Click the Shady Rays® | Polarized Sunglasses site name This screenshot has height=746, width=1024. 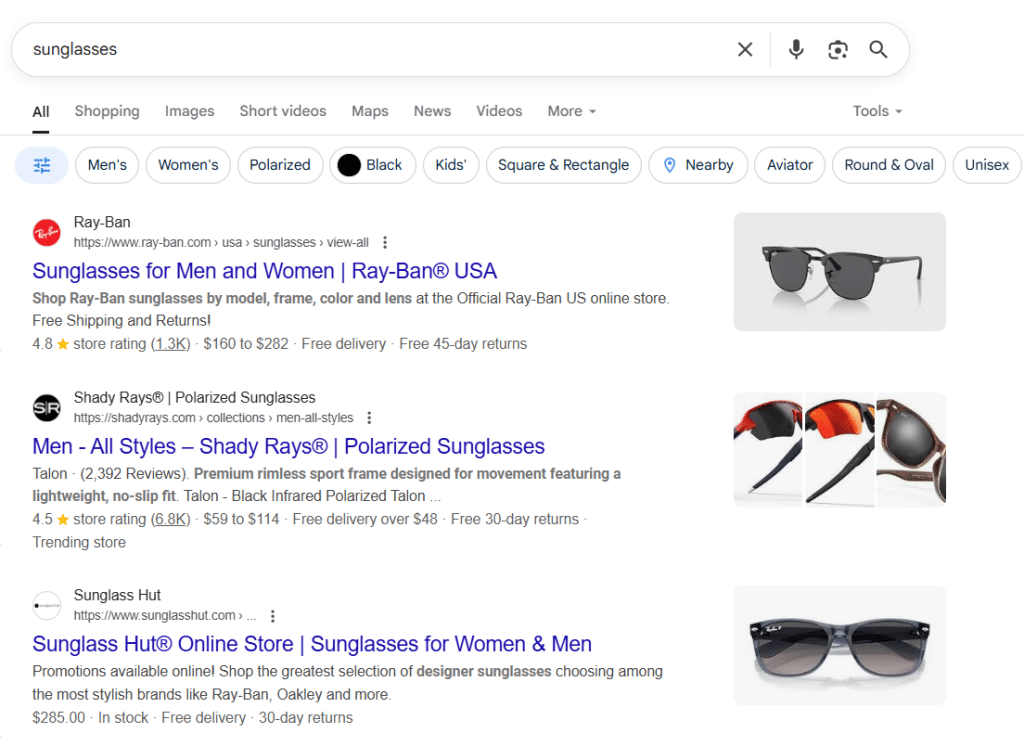(195, 397)
